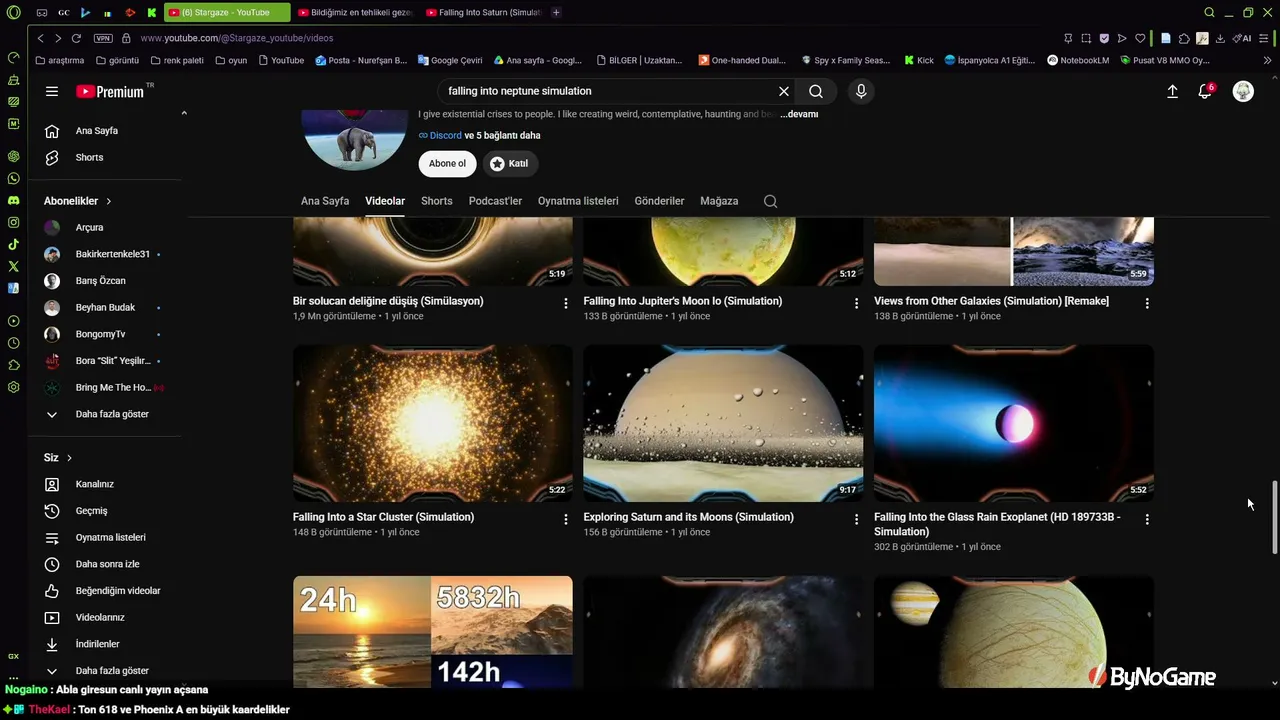Reload the page
The image size is (1280, 720).
(x=76, y=38)
